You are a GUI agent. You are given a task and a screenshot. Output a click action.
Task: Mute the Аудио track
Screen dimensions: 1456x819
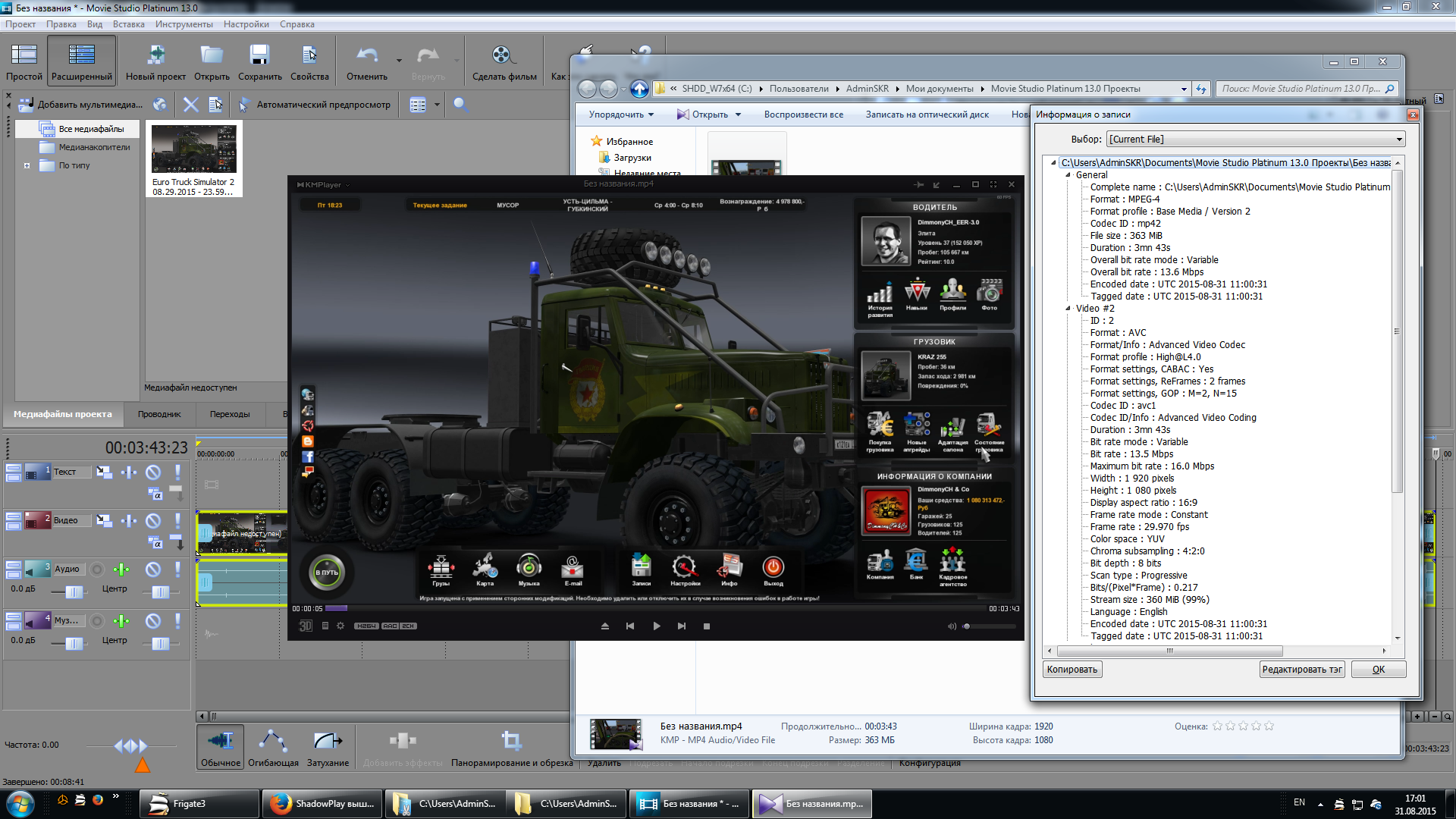(153, 570)
